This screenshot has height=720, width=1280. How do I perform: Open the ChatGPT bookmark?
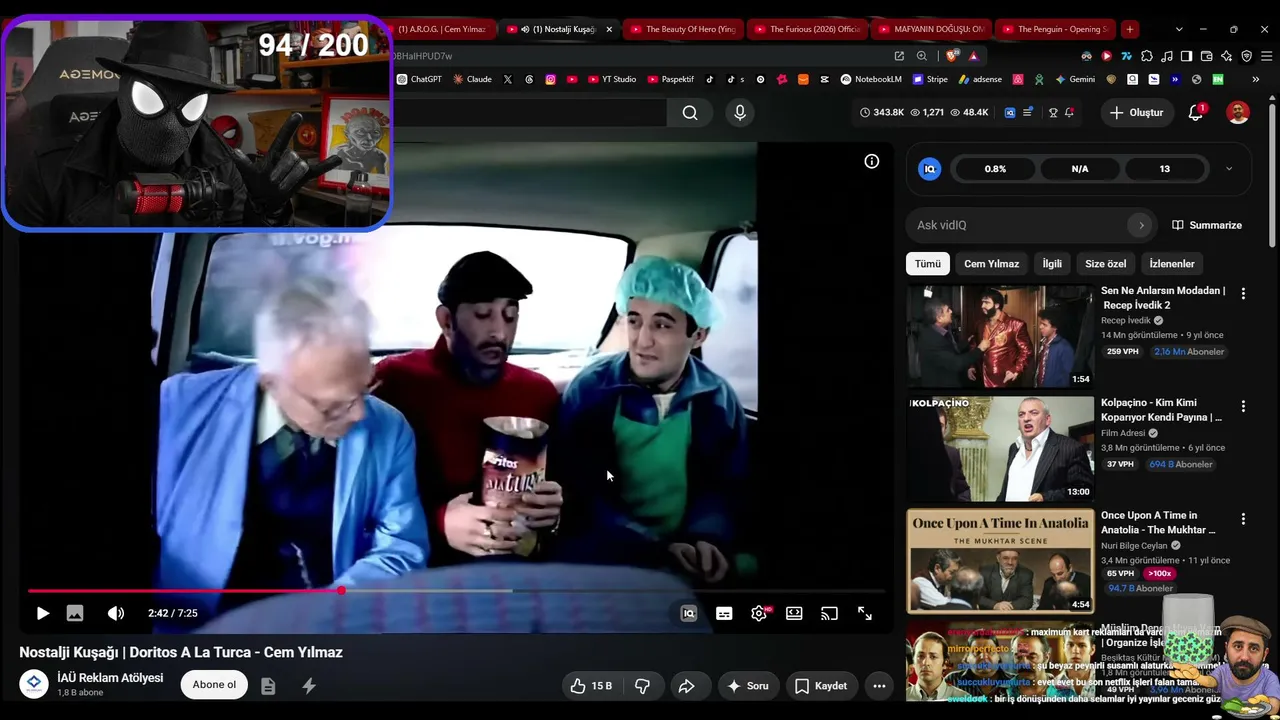(x=419, y=79)
